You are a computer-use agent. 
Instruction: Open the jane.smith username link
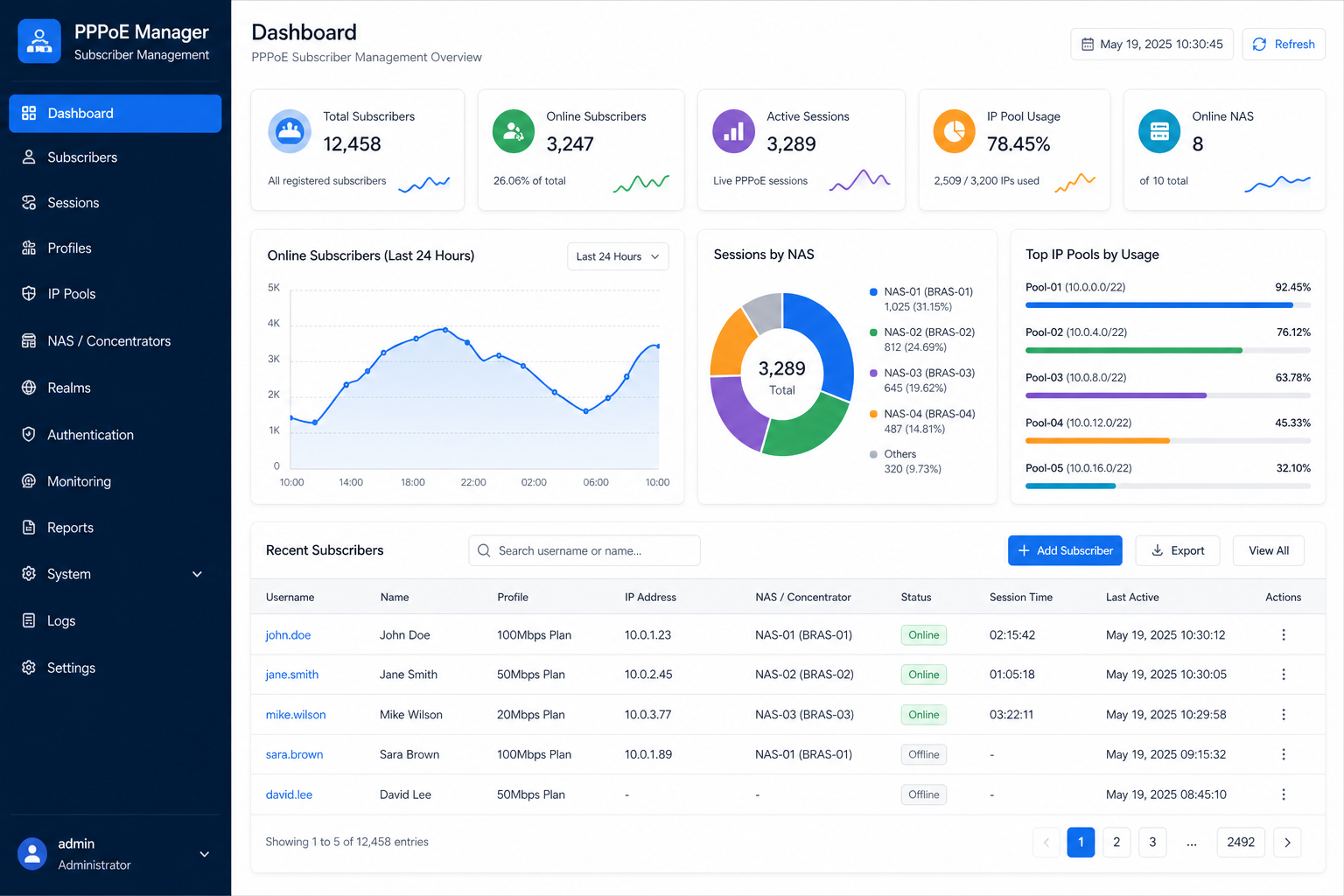[x=292, y=675]
